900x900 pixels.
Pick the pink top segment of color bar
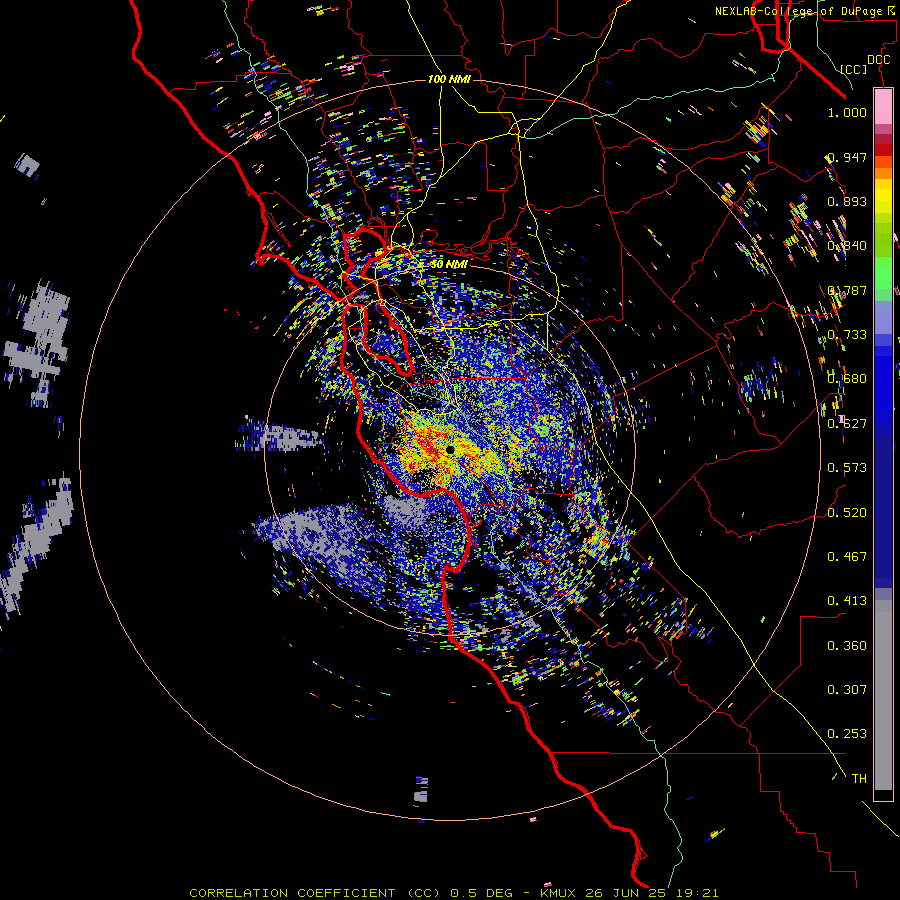pyautogui.click(x=883, y=106)
